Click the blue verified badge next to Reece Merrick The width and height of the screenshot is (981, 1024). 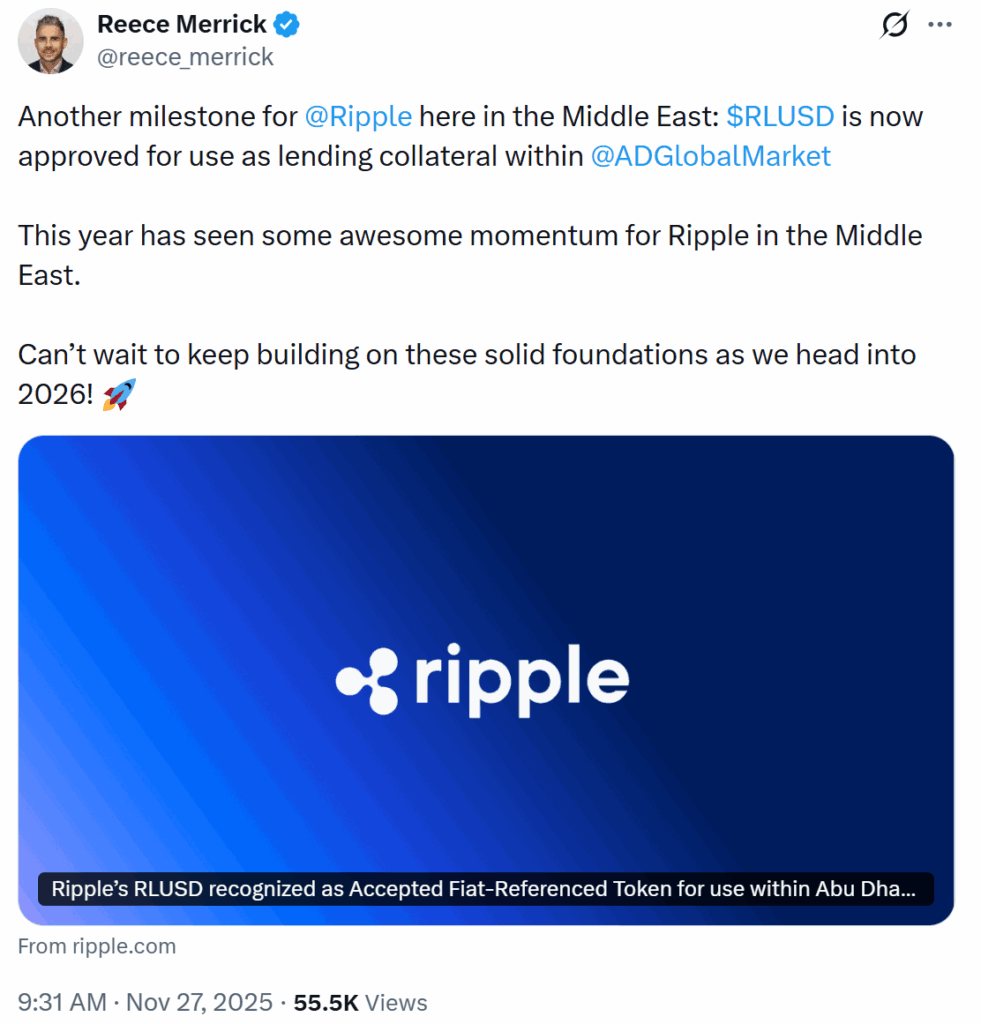pyautogui.click(x=285, y=23)
